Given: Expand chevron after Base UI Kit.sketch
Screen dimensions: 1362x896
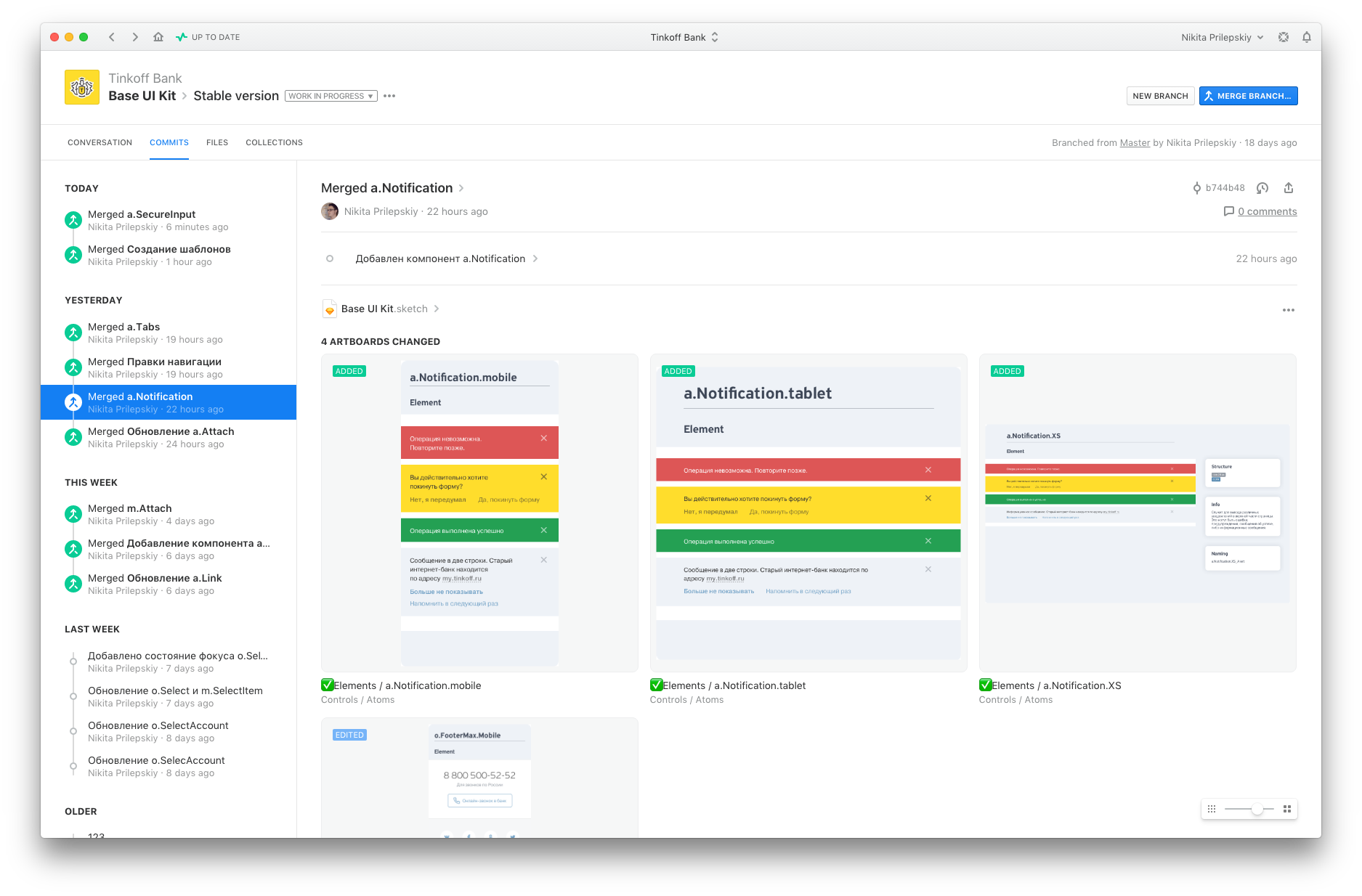Looking at the screenshot, I should click(437, 309).
